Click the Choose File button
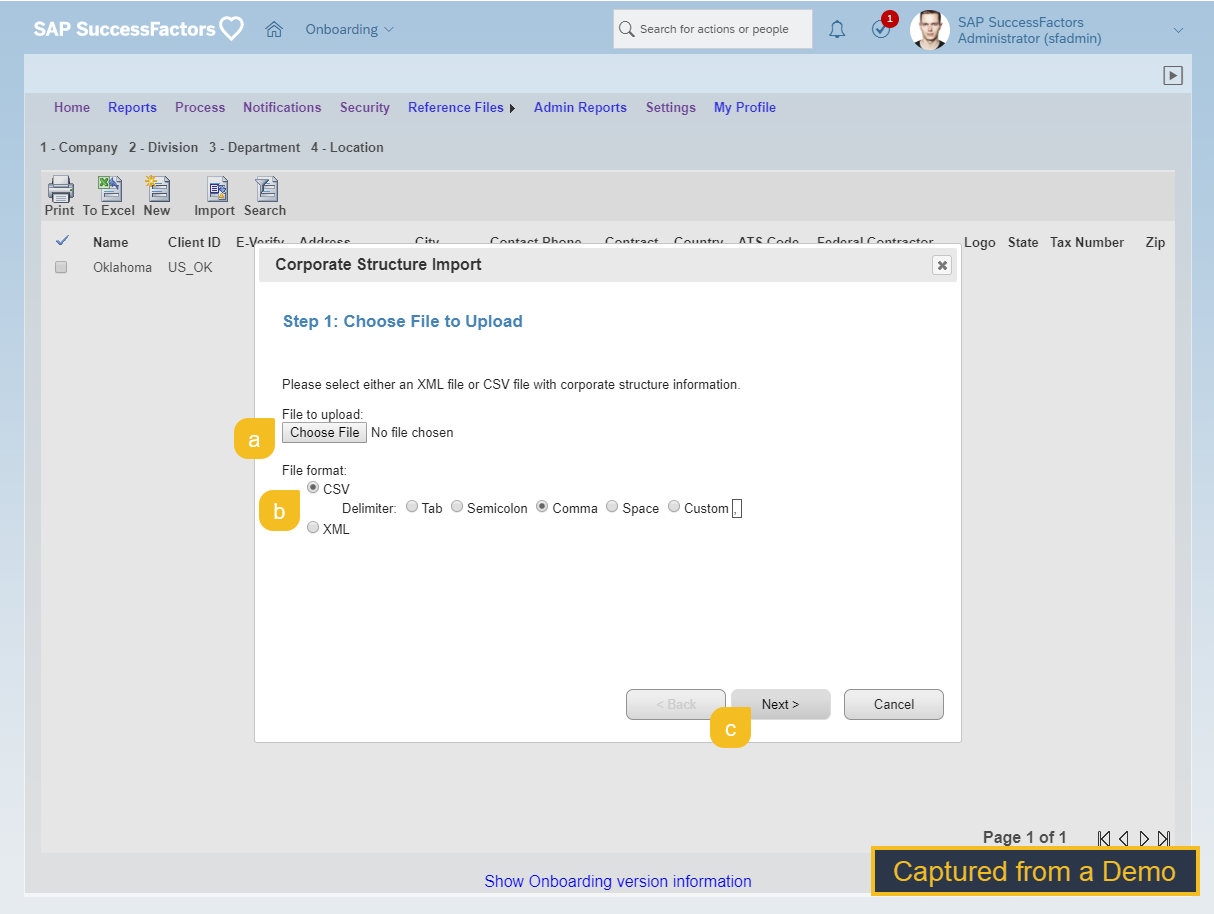1214x914 pixels. [324, 433]
